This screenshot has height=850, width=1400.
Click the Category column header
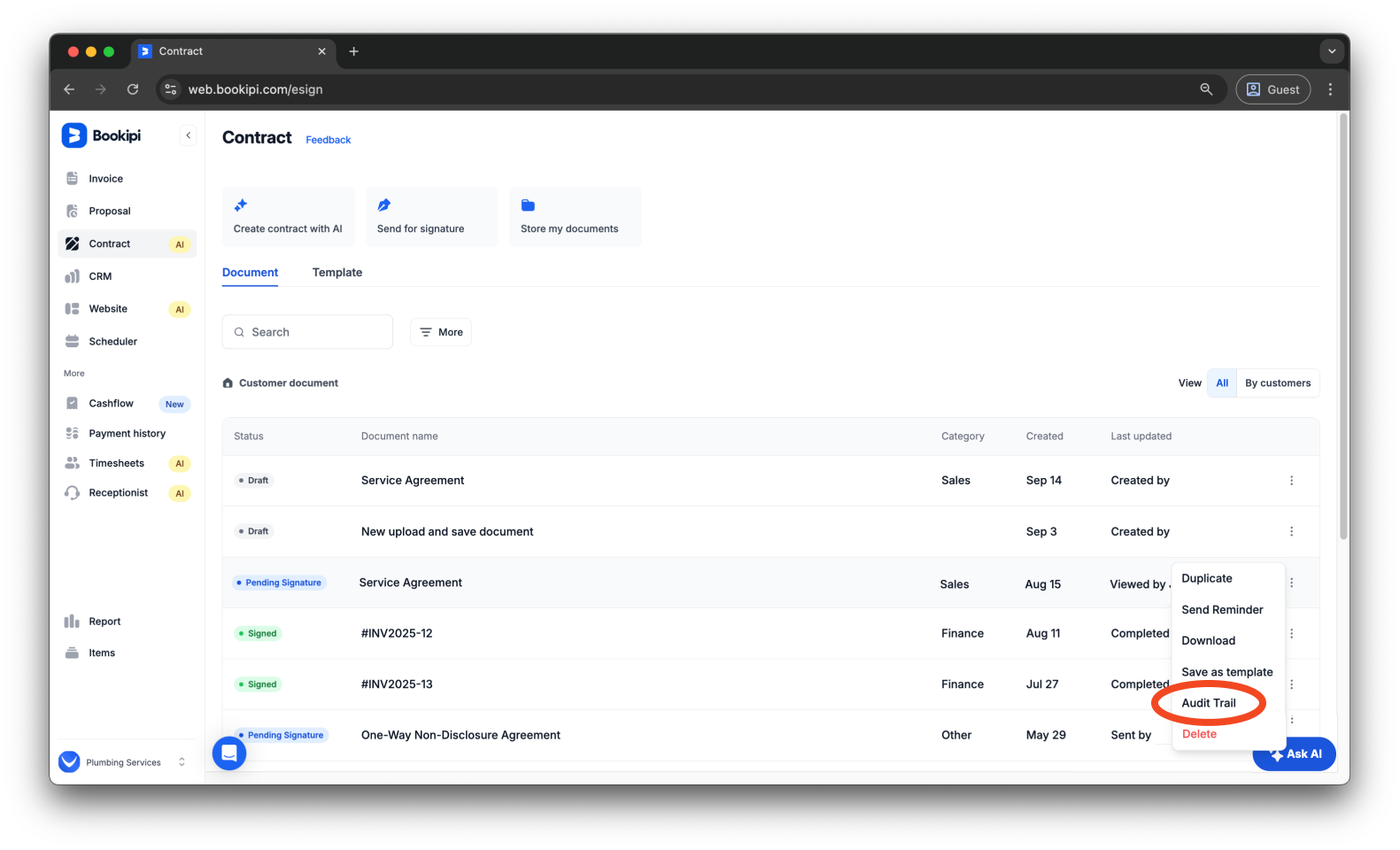963,437
